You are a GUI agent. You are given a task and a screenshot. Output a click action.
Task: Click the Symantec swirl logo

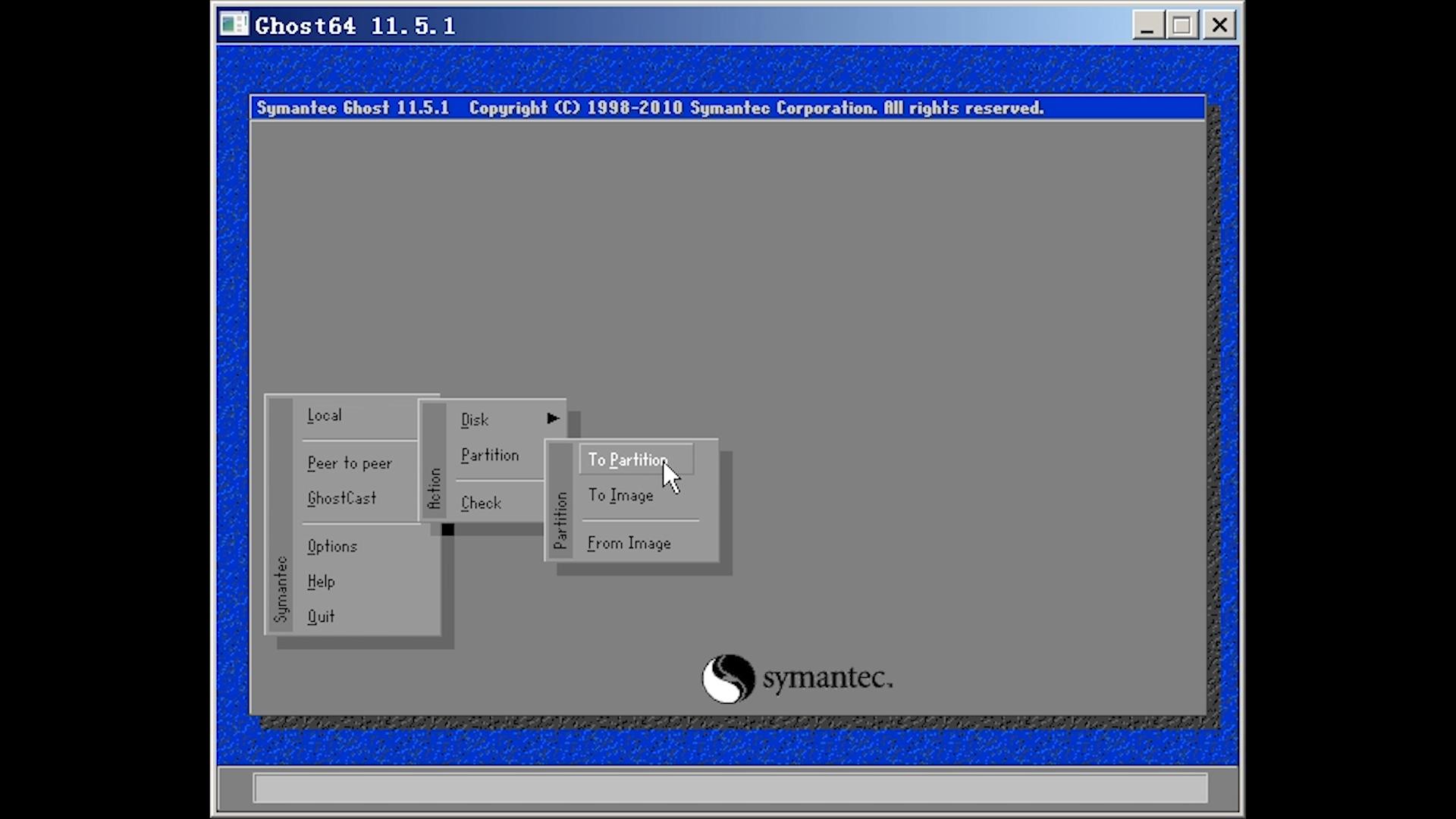click(x=730, y=679)
